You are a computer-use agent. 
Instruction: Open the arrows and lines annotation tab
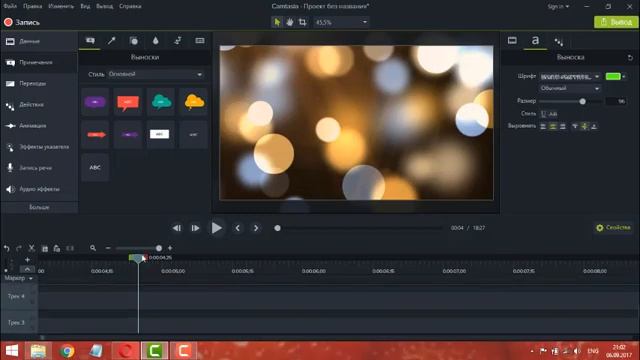[112, 40]
